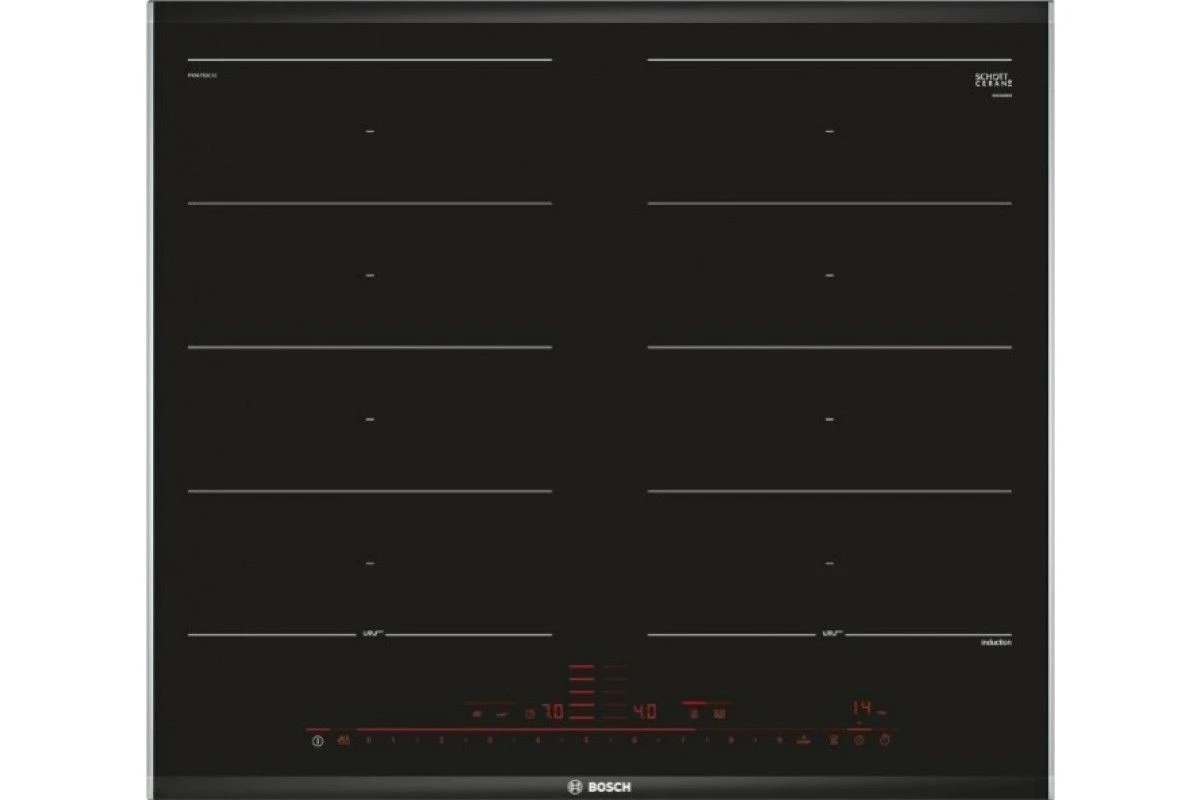Tap the keep-warm icon left of timer
This screenshot has width=1200, height=800.
point(833,741)
